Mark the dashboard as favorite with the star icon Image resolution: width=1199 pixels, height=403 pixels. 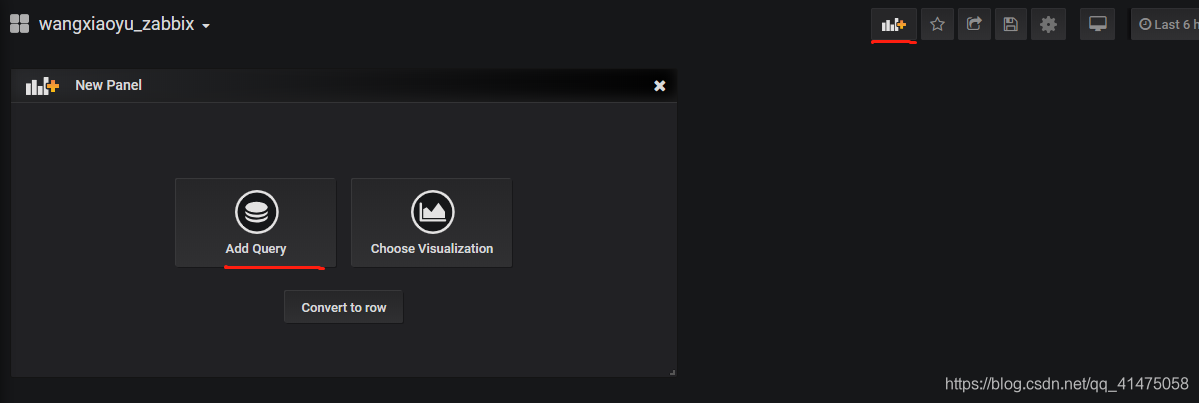(x=937, y=24)
